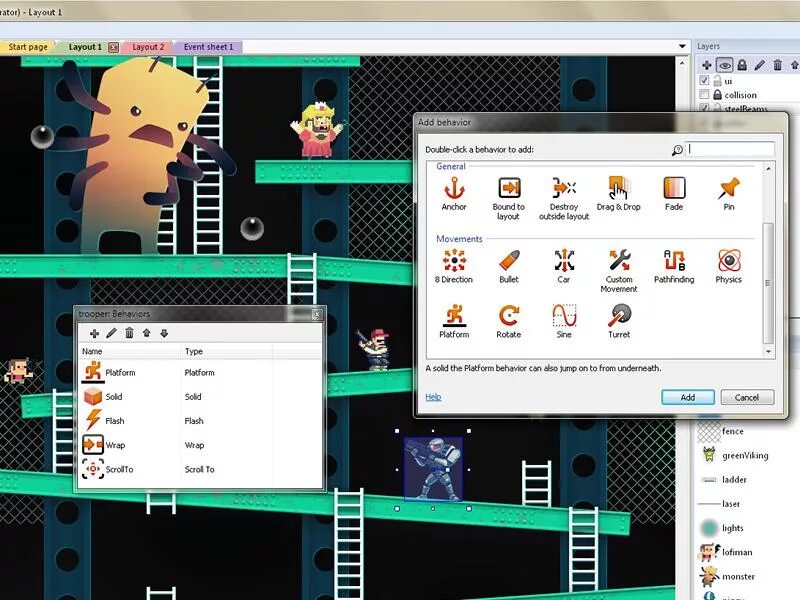This screenshot has width=800, height=600.
Task: Click Cancel in Add behavior dialog
Action: 747,397
